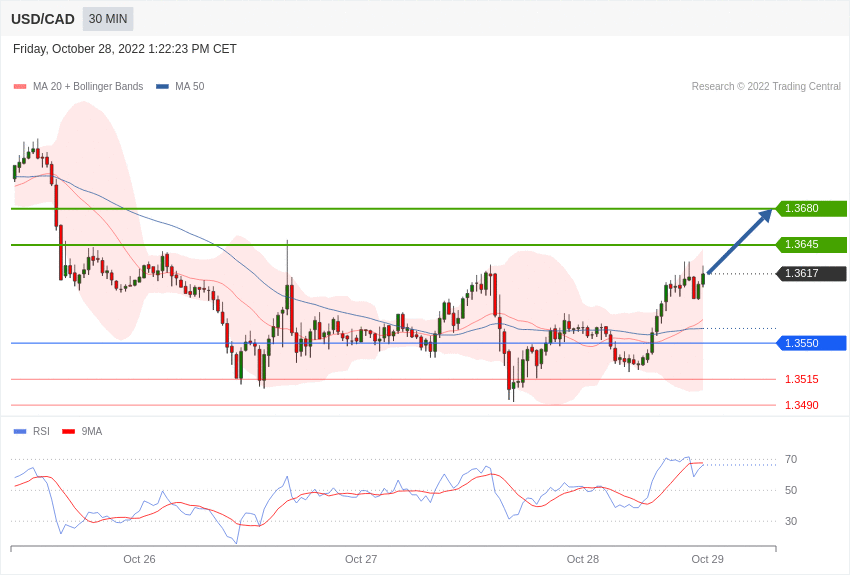Click the RSI 50 axis label
Viewport: 850px width, 576px height.
tap(791, 490)
